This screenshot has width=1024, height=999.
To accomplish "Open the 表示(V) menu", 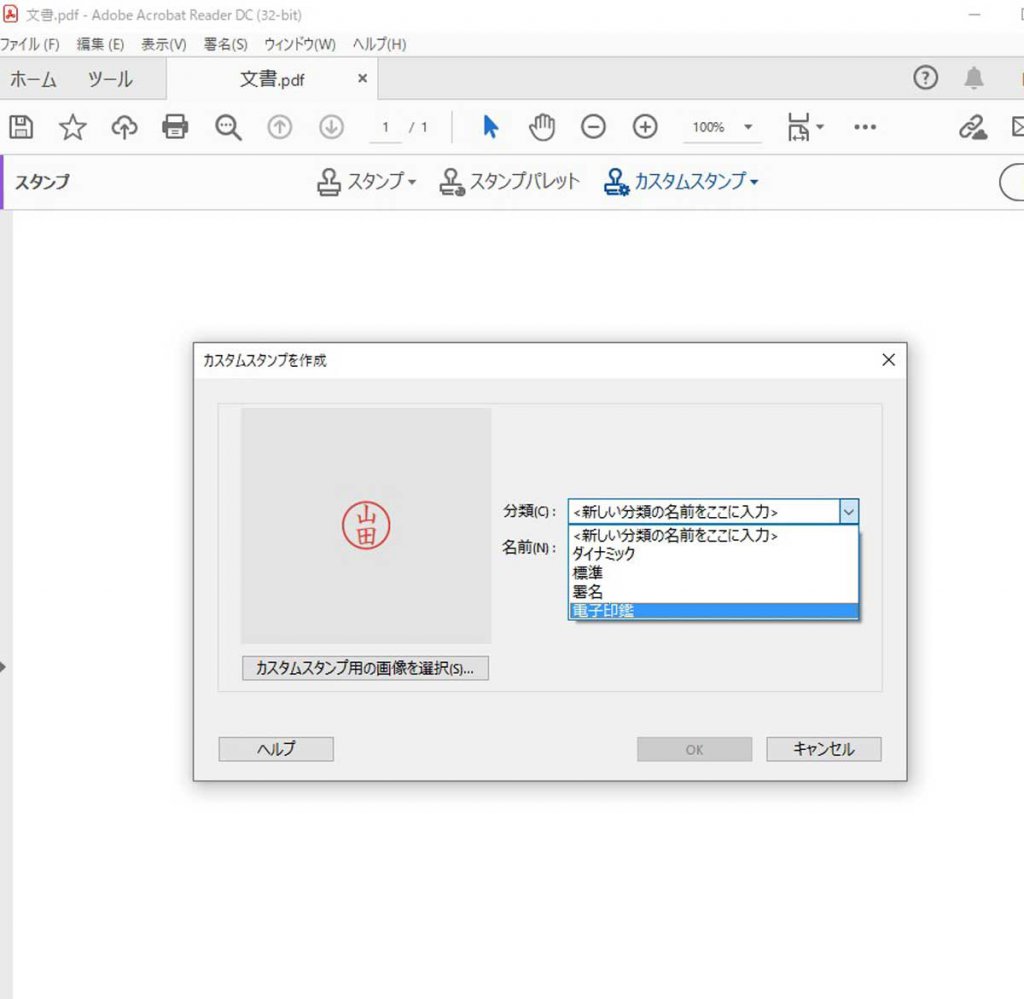I will [x=164, y=44].
